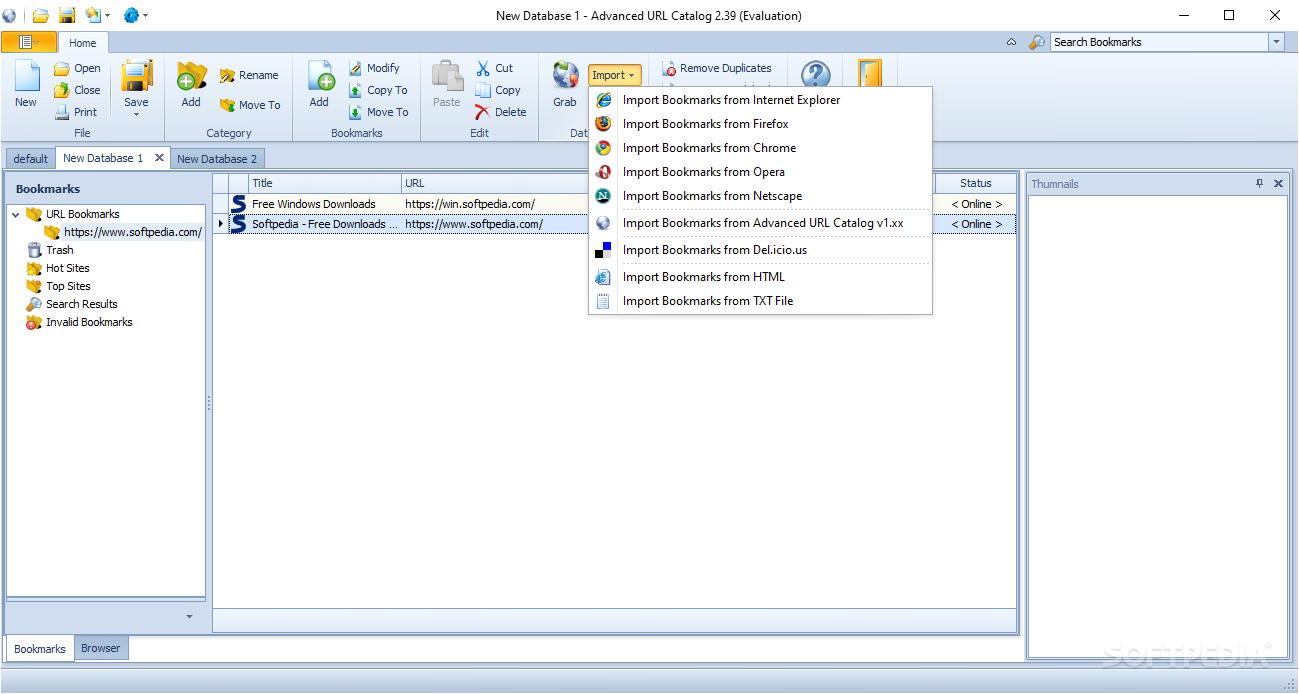The image size is (1299, 694).
Task: Select Import Bookmarks from Firefox
Action: click(x=760, y=124)
